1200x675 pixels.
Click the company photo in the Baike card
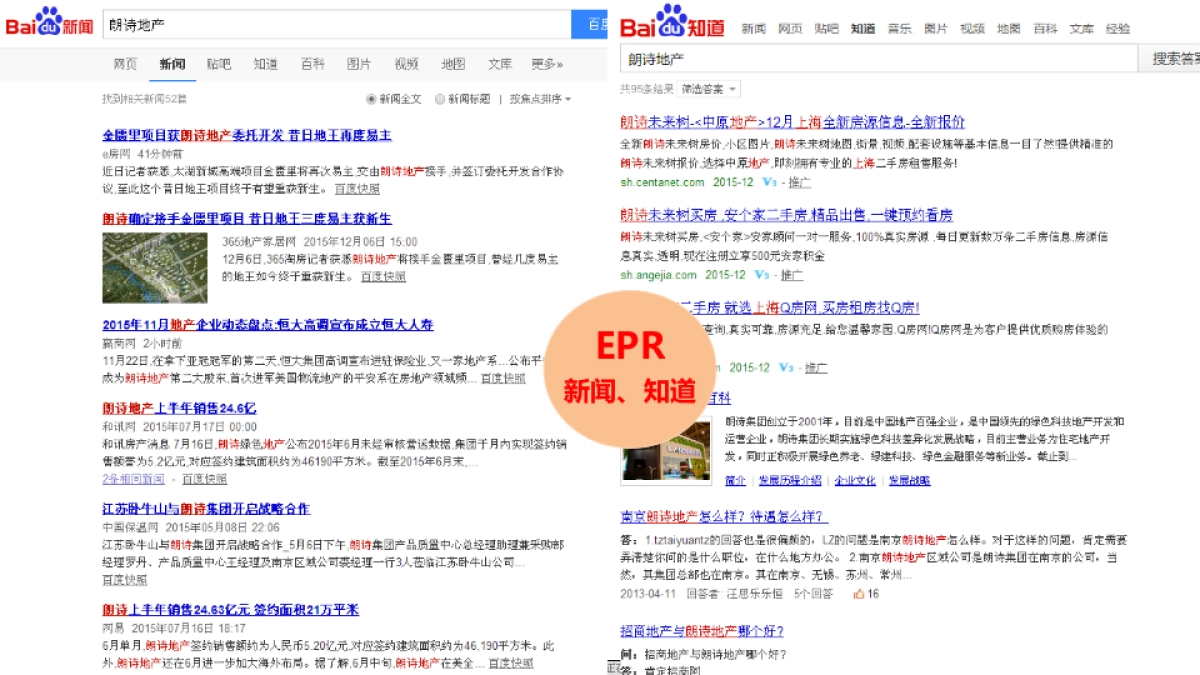tap(665, 450)
